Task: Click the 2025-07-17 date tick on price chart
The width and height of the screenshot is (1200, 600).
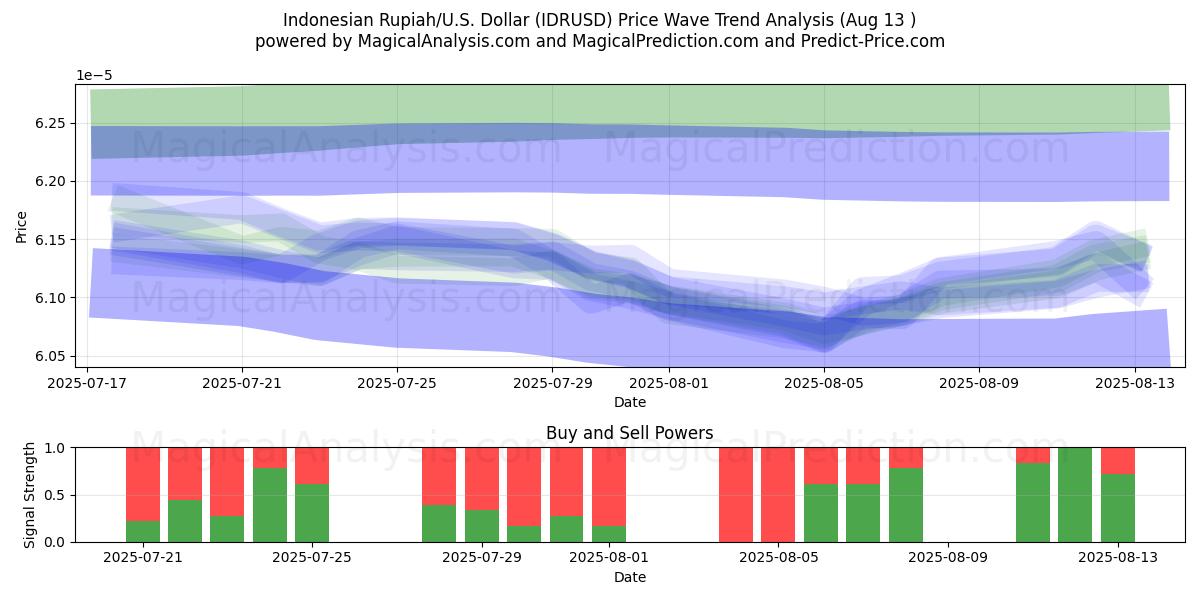Action: (x=87, y=382)
